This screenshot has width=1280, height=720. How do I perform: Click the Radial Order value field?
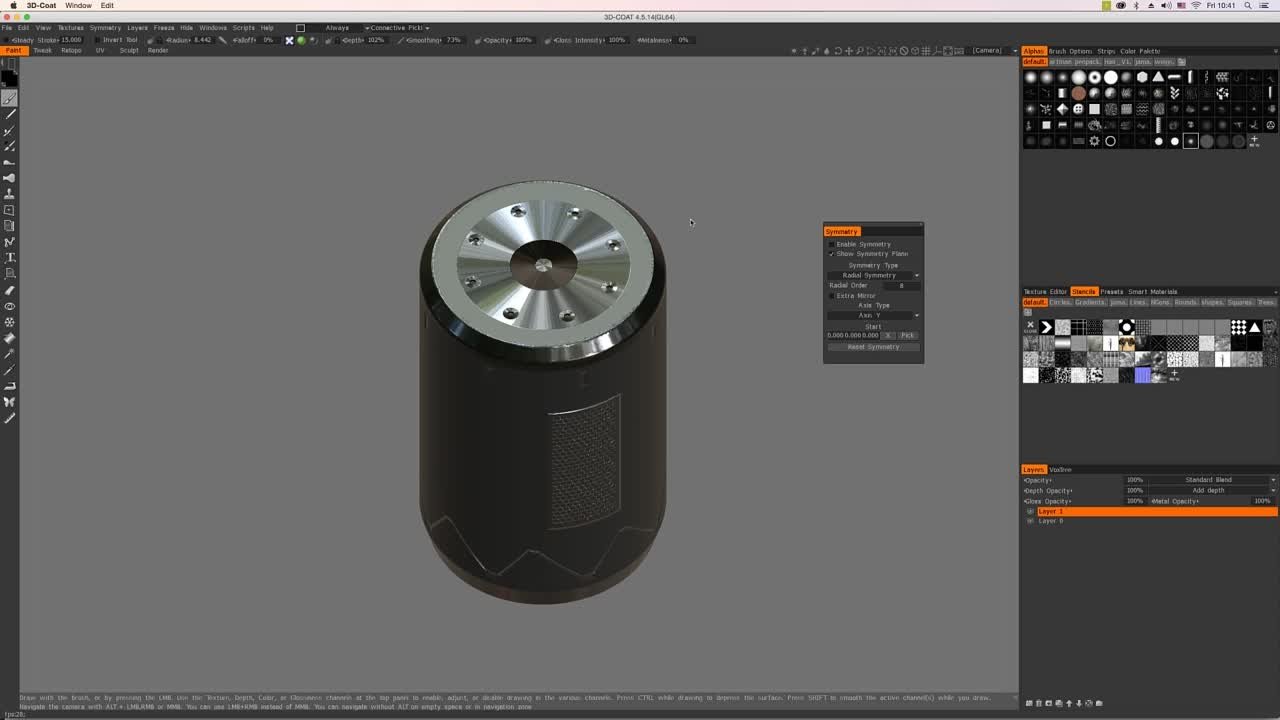[x=900, y=286]
